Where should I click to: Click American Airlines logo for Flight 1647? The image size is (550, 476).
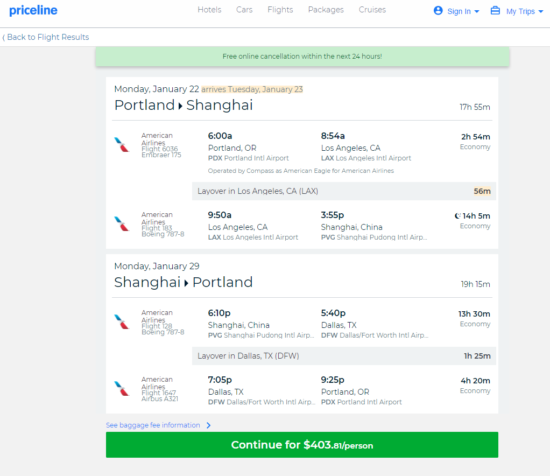pos(122,389)
